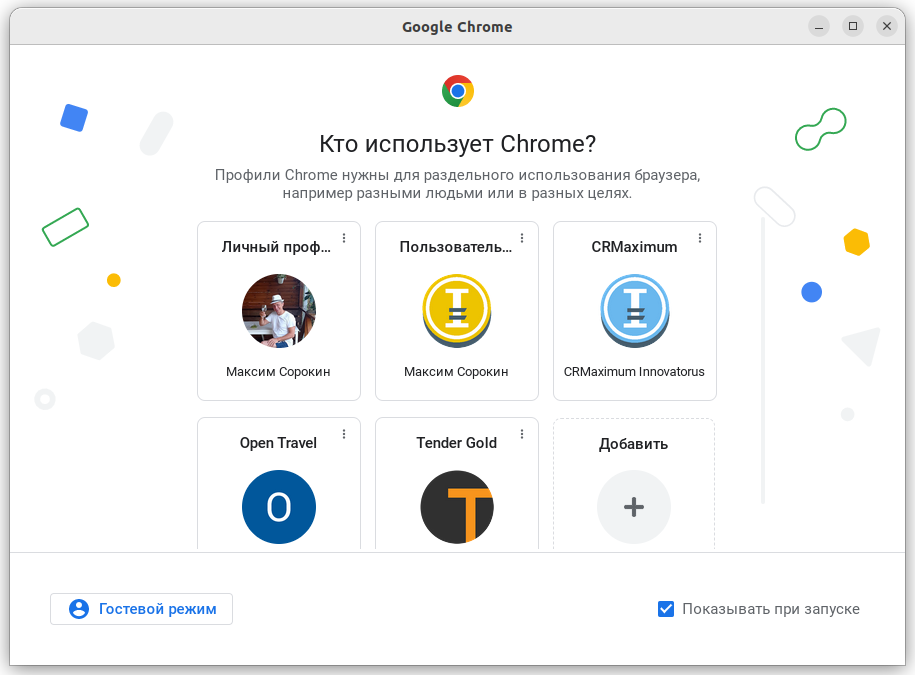Click the Добавить label
This screenshot has height=675, width=915.
click(x=634, y=445)
